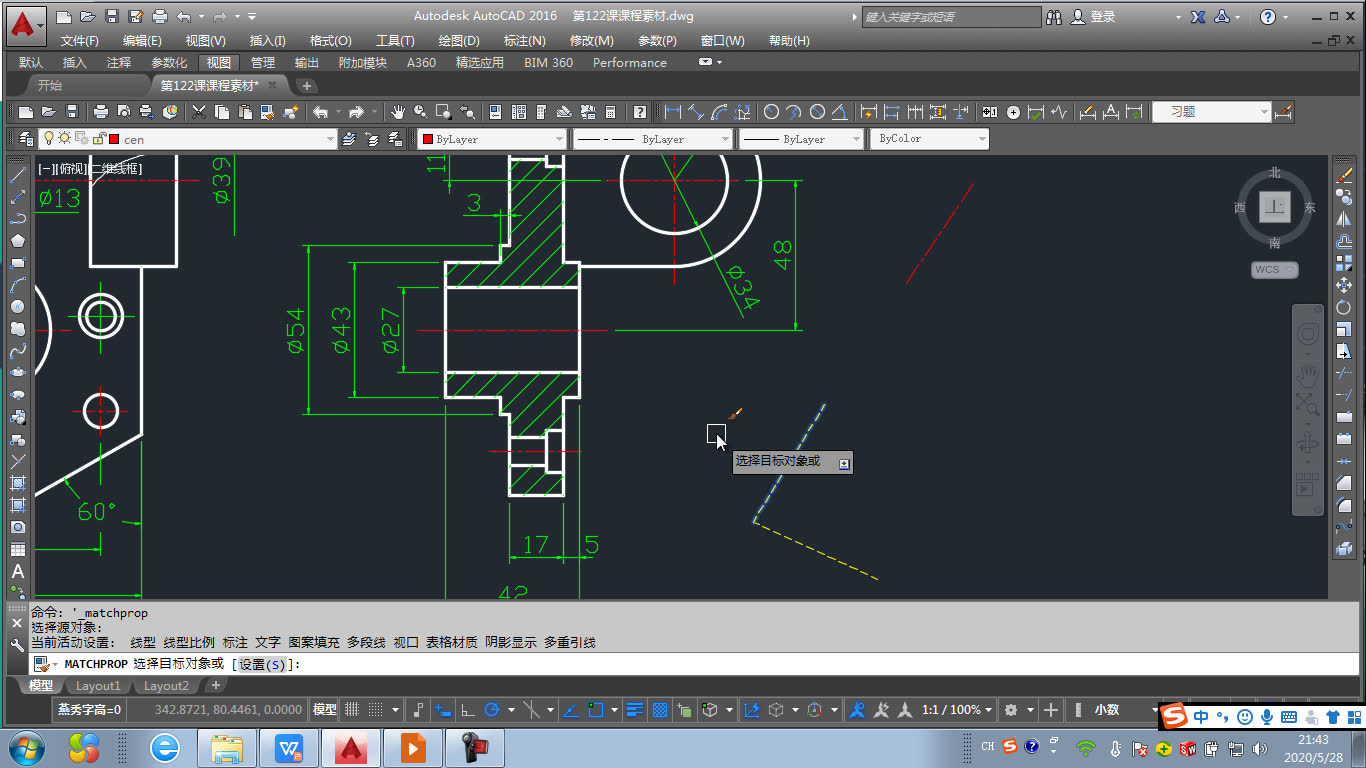Open Internet Explorer from the taskbar
The image size is (1366, 768).
pyautogui.click(x=165, y=747)
